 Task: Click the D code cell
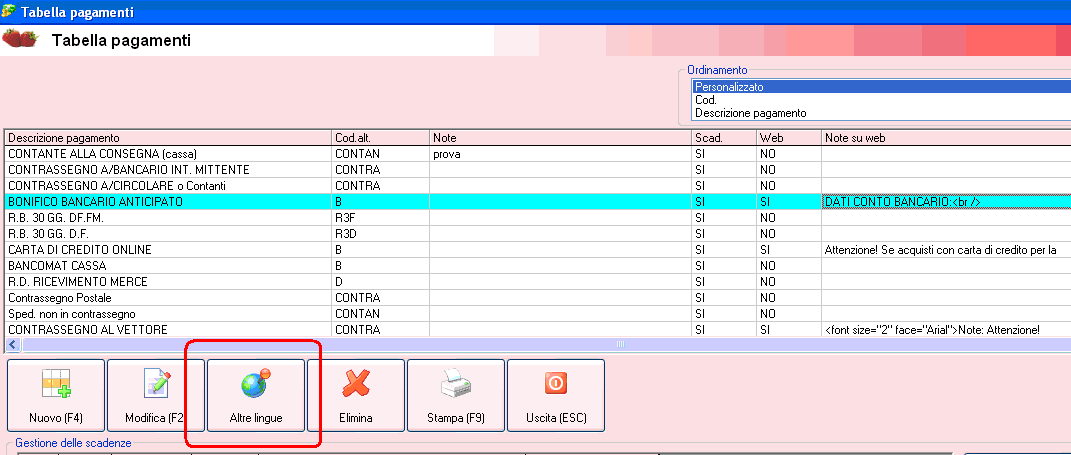tap(380, 282)
